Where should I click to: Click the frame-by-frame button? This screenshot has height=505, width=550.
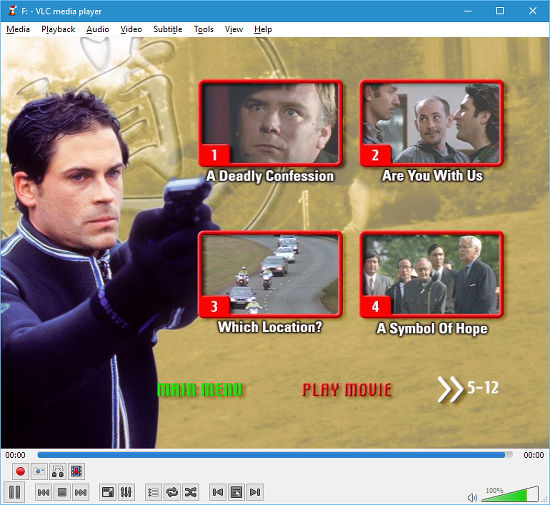click(x=76, y=471)
